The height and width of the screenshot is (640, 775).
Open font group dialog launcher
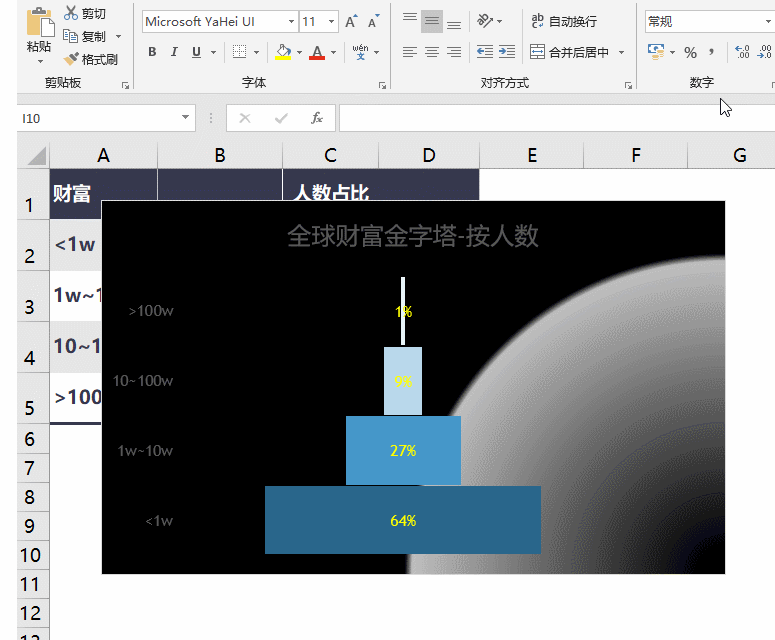click(x=382, y=85)
